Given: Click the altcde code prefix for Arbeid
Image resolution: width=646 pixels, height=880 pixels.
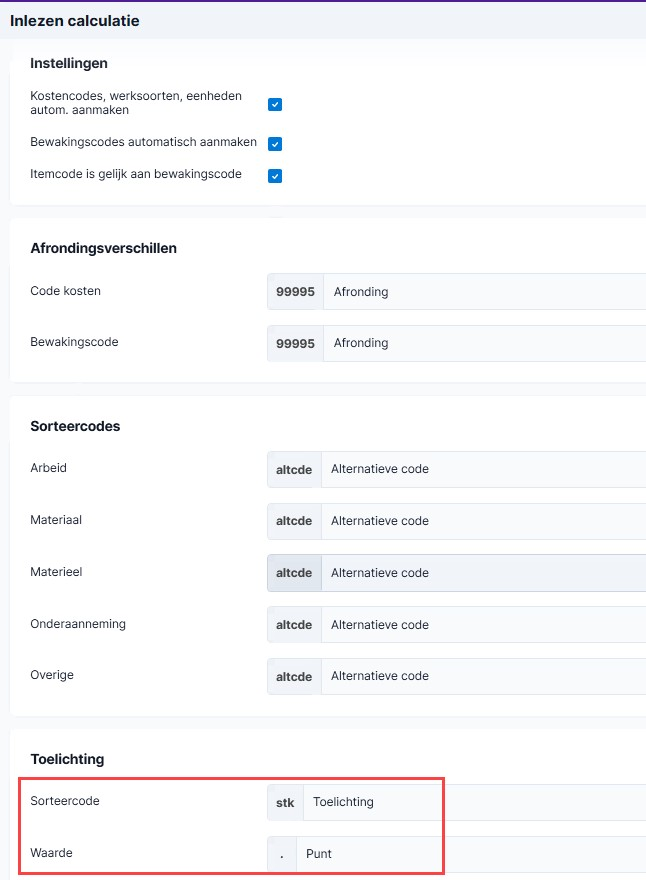Looking at the screenshot, I should pyautogui.click(x=294, y=470).
